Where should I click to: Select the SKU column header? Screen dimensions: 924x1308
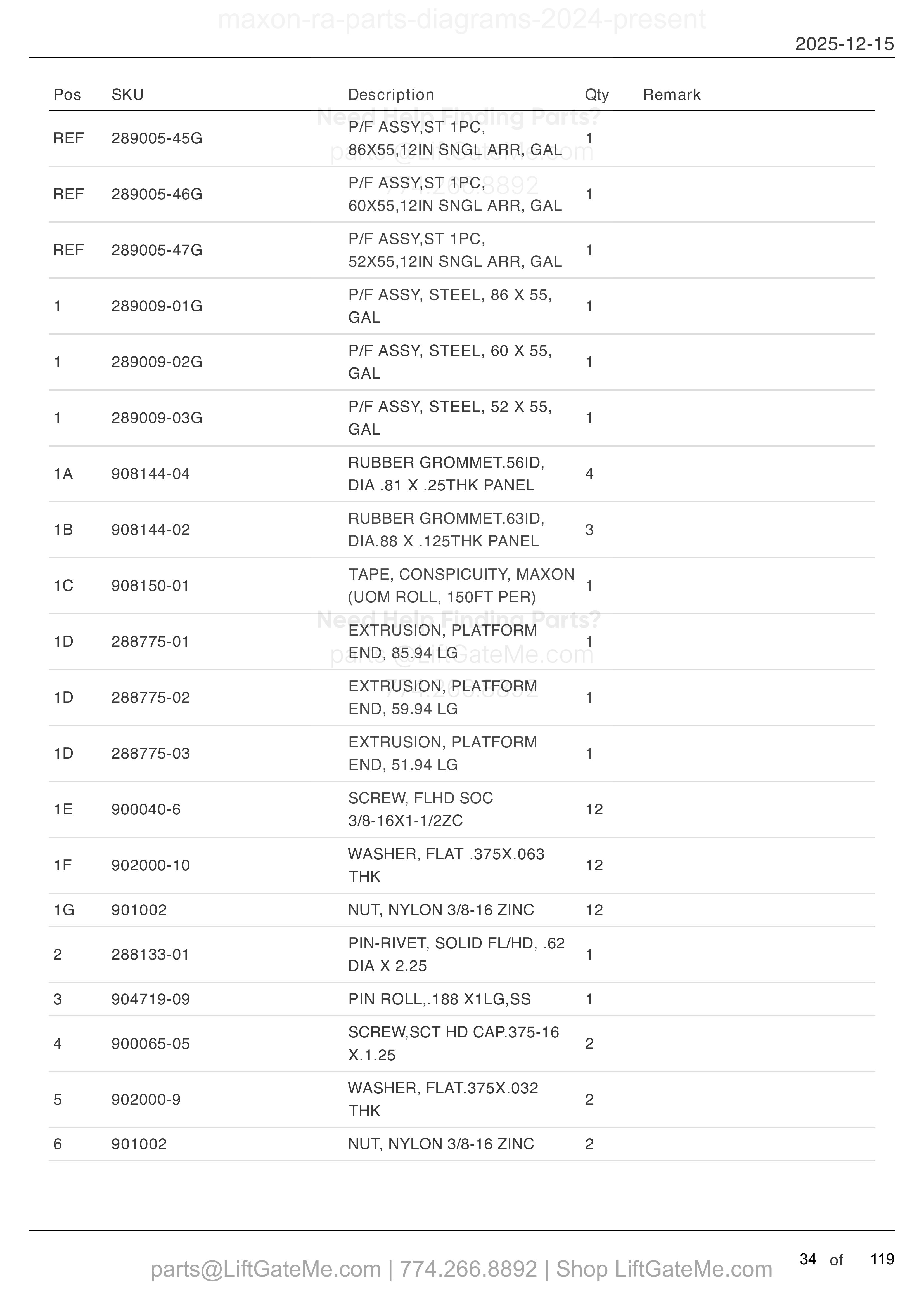tap(127, 95)
